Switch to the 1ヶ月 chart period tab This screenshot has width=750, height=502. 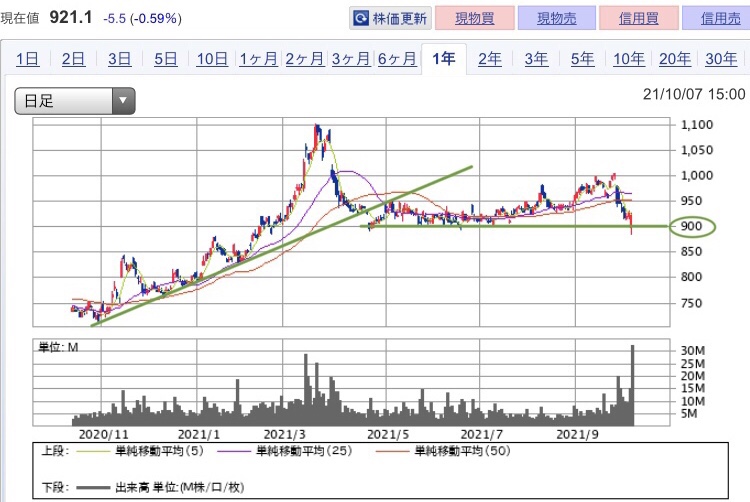point(258,59)
